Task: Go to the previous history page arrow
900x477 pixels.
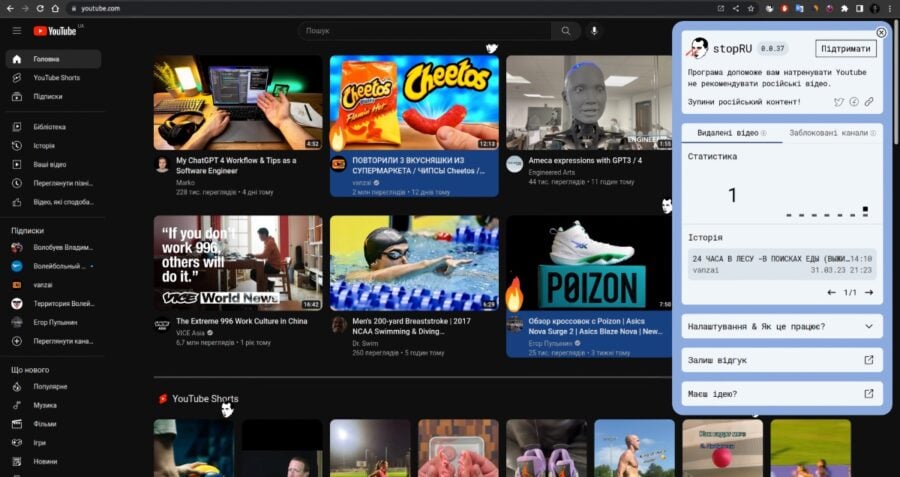Action: tap(831, 293)
